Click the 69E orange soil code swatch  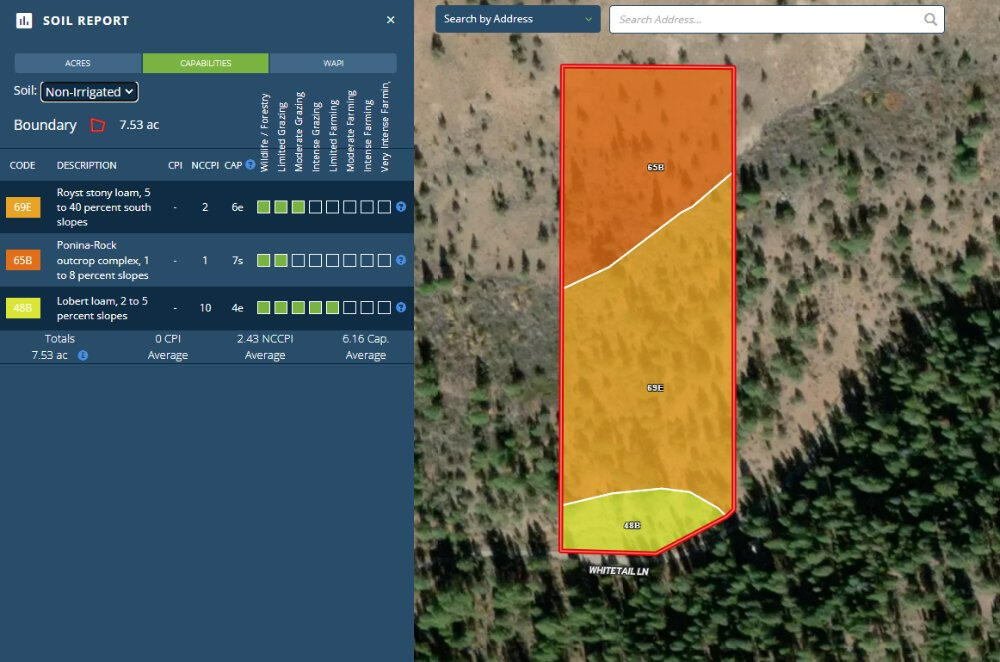(22, 207)
